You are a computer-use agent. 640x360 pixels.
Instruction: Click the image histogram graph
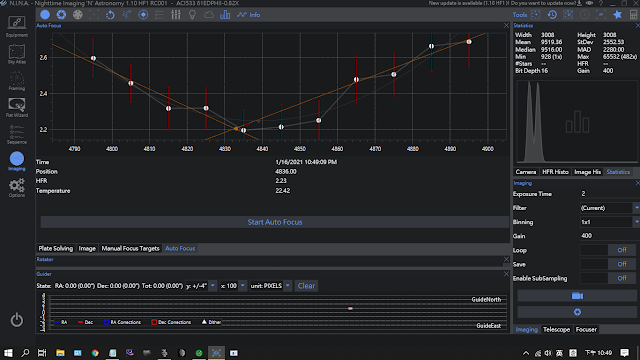coord(576,122)
